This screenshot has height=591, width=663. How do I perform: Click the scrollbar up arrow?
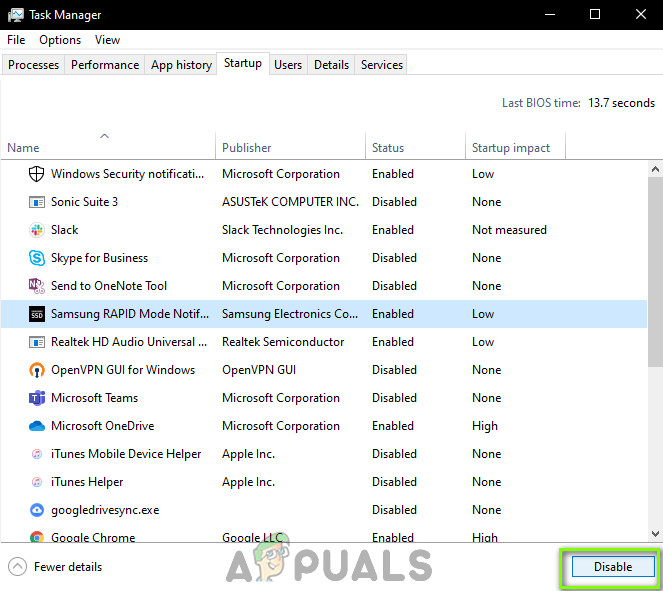click(x=655, y=170)
